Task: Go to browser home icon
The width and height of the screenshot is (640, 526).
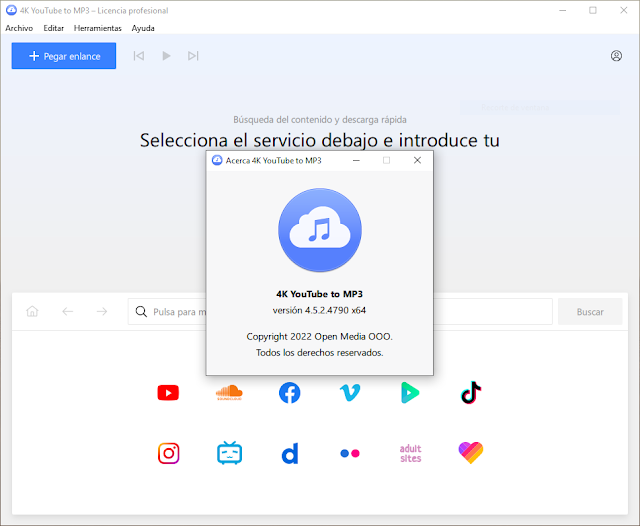Action: (x=32, y=312)
